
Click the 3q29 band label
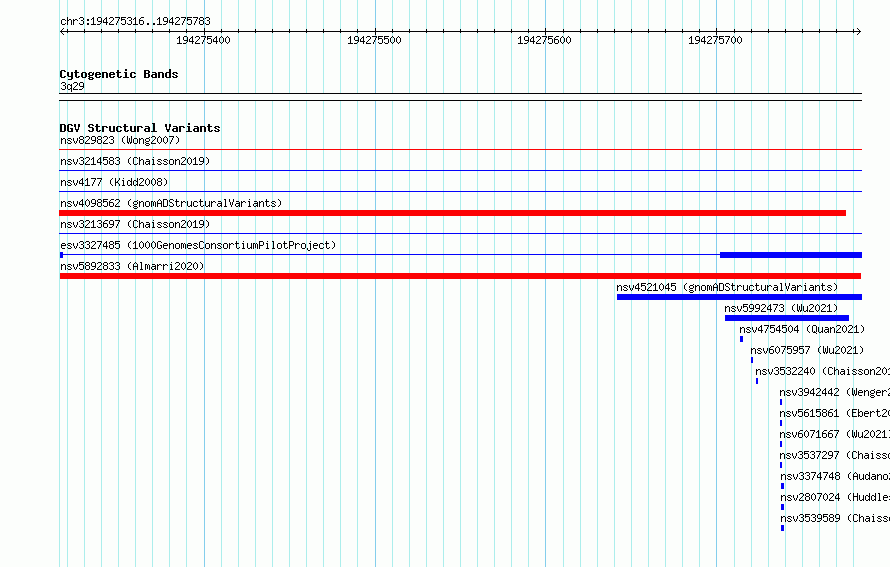pyautogui.click(x=72, y=86)
